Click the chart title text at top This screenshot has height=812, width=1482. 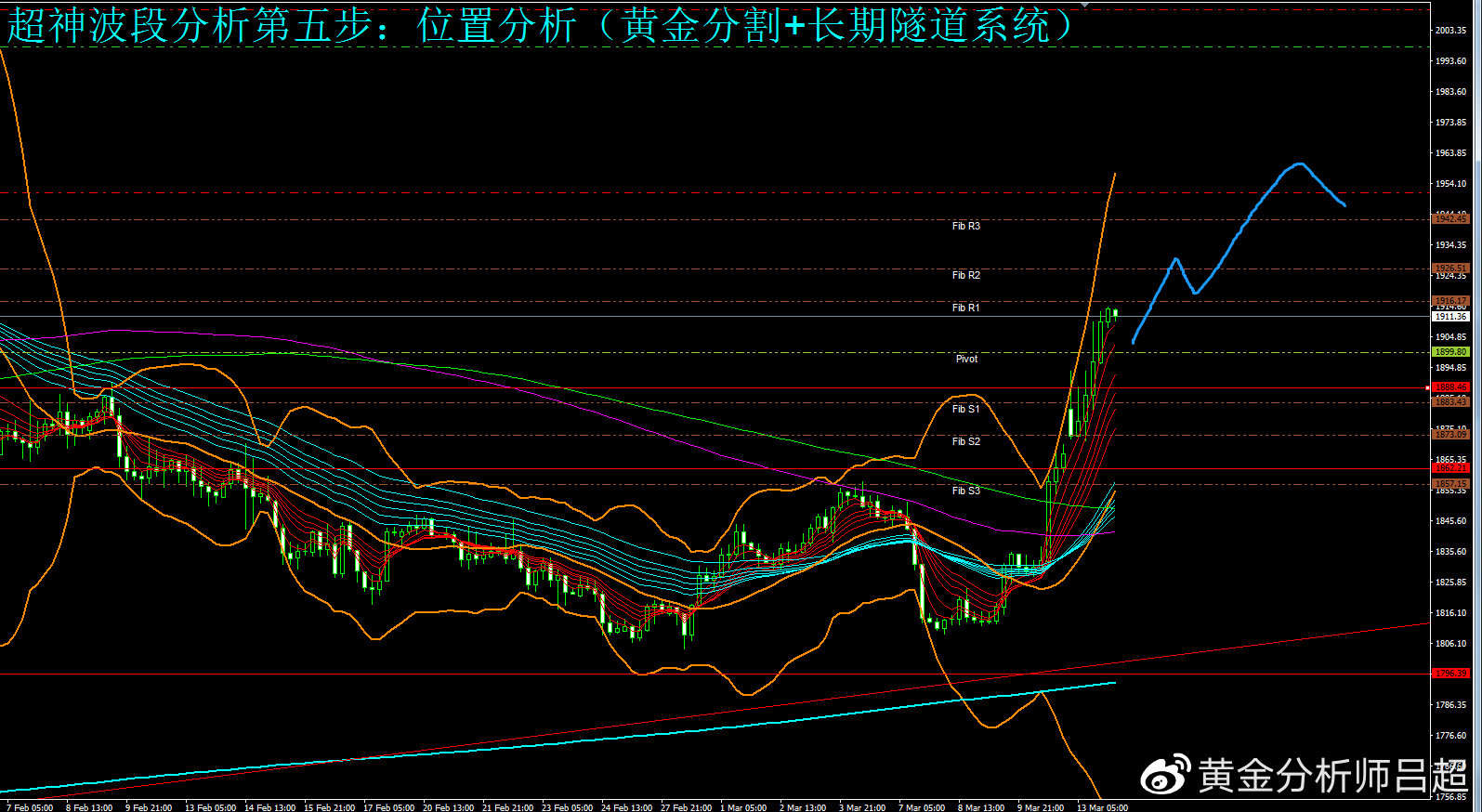tap(542, 25)
